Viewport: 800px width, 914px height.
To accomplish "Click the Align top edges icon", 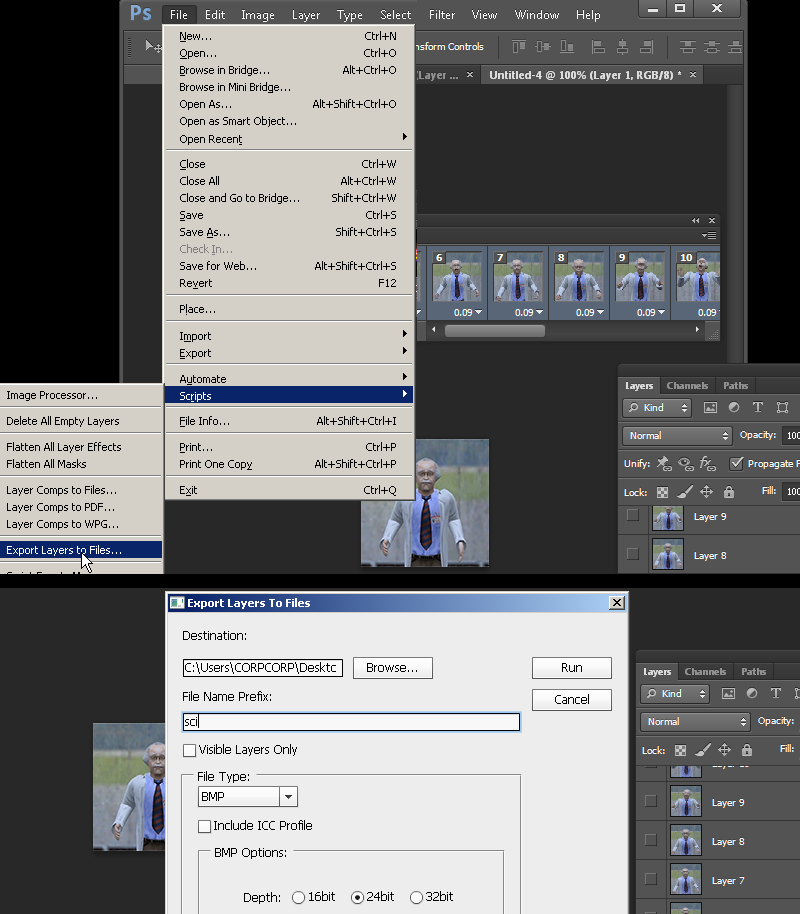I will pyautogui.click(x=519, y=46).
